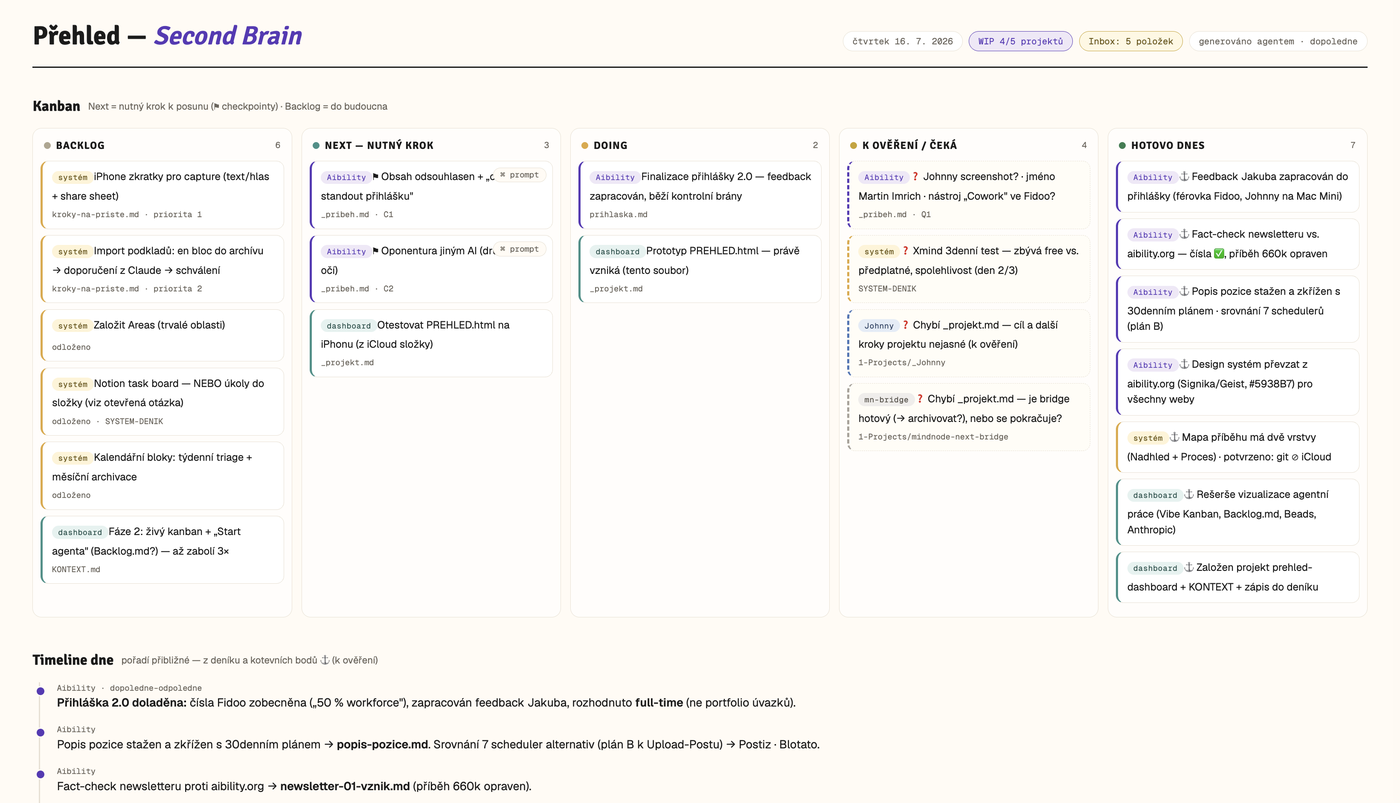Image resolution: width=1400 pixels, height=803 pixels.
Task: Click bold popis-pozice.md in the timeline
Action: pos(383,745)
